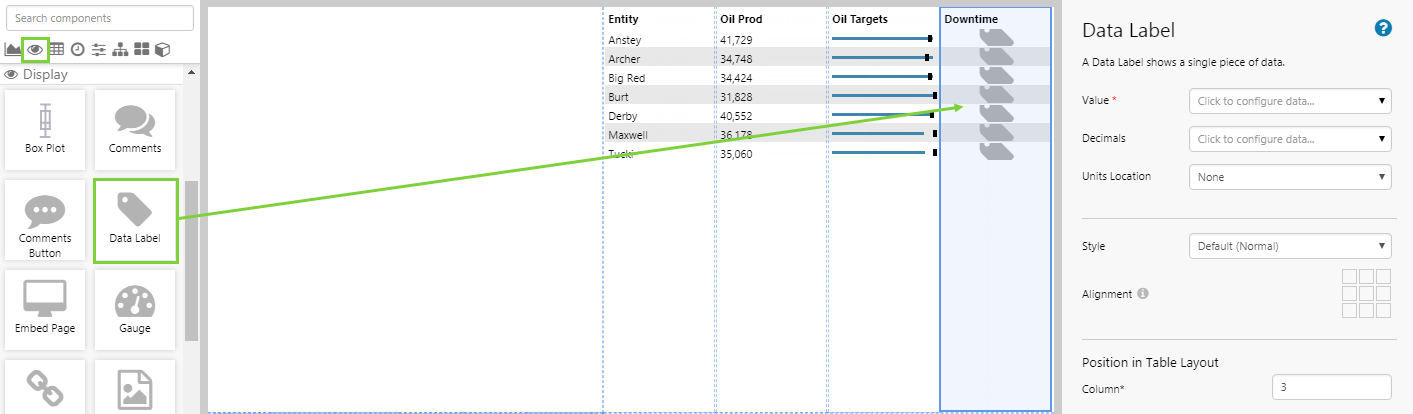Click the blue help question mark icon
1413x414 pixels.
[x=1383, y=29]
